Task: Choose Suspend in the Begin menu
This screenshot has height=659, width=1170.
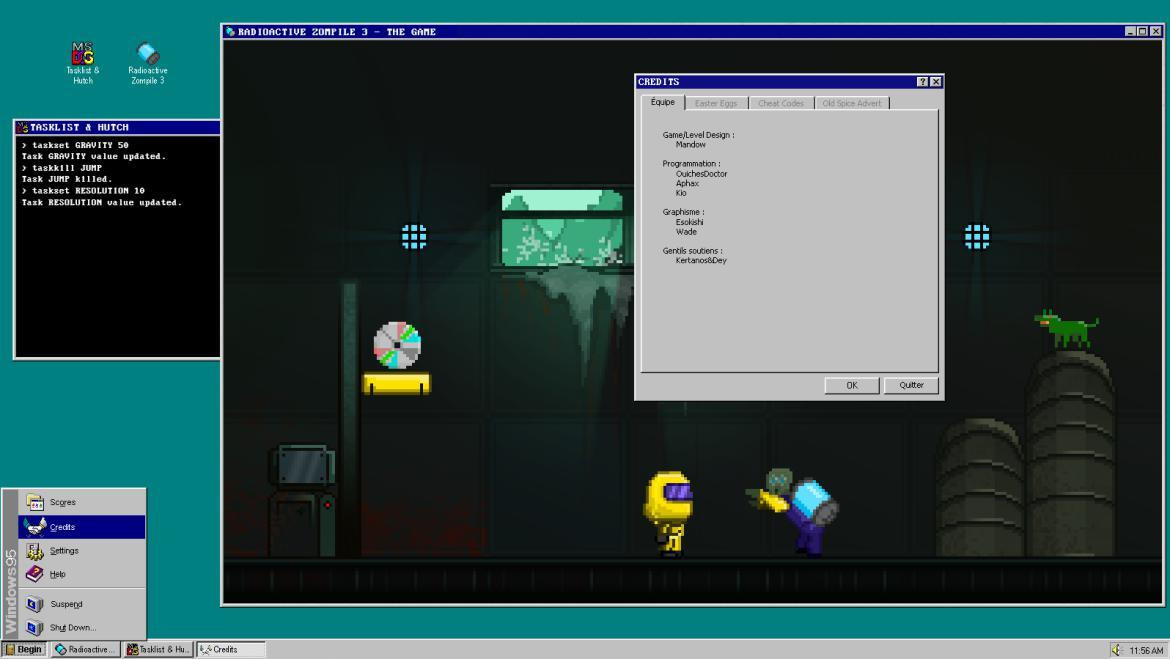Action: tap(82, 604)
